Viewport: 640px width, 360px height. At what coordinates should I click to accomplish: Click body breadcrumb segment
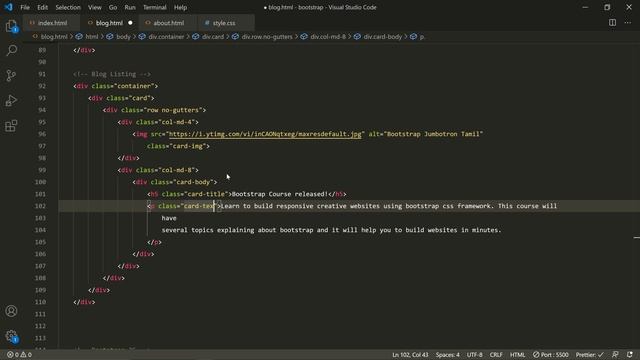pyautogui.click(x=123, y=37)
